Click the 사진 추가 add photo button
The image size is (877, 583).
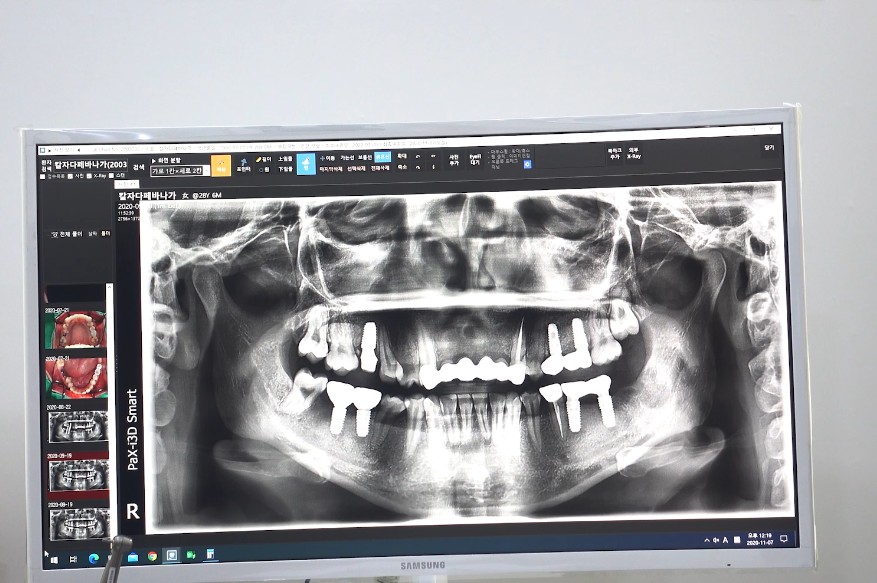coord(454,160)
